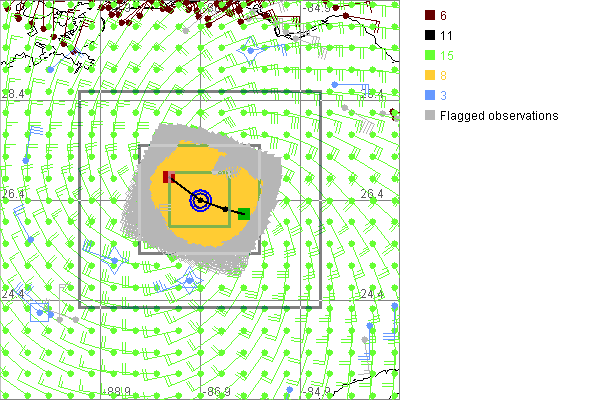Click the 24.4 latitude label on right

[372, 294]
